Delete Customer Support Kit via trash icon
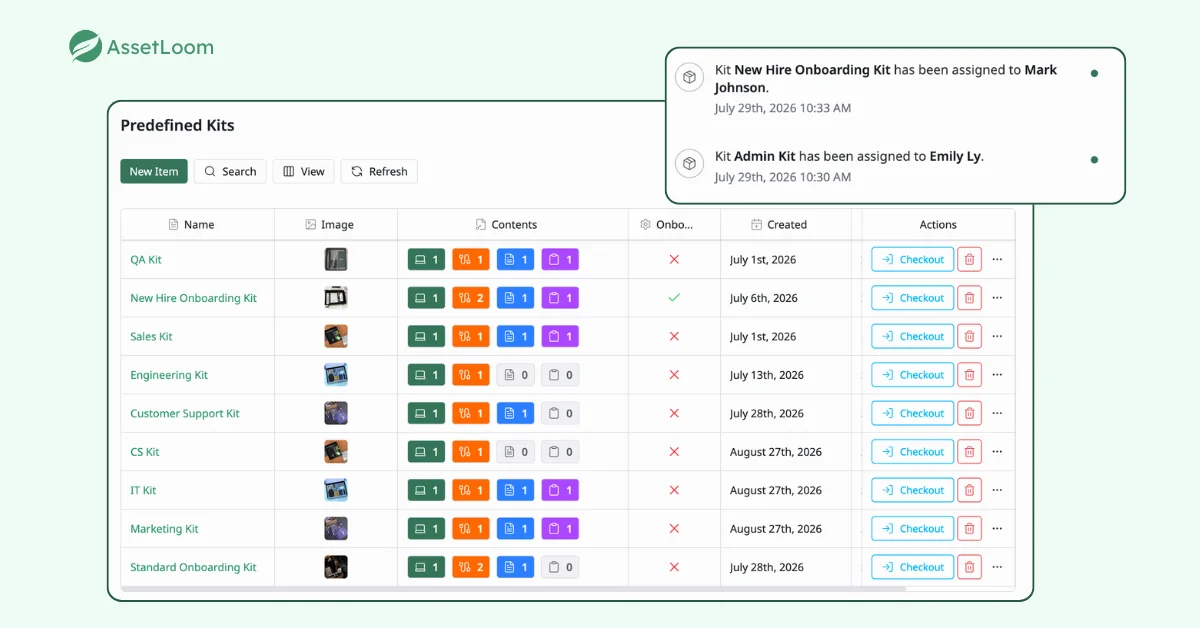The width and height of the screenshot is (1200, 628). coord(969,414)
